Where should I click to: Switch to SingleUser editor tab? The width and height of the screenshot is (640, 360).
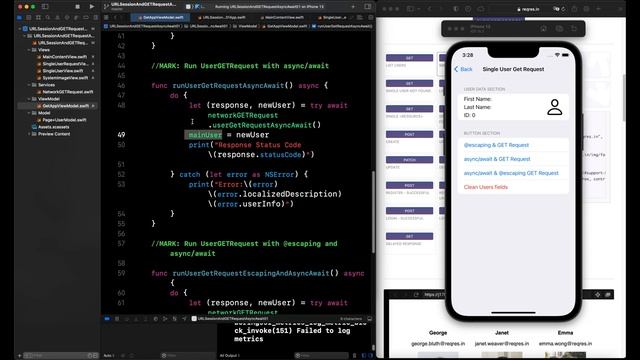point(332,18)
